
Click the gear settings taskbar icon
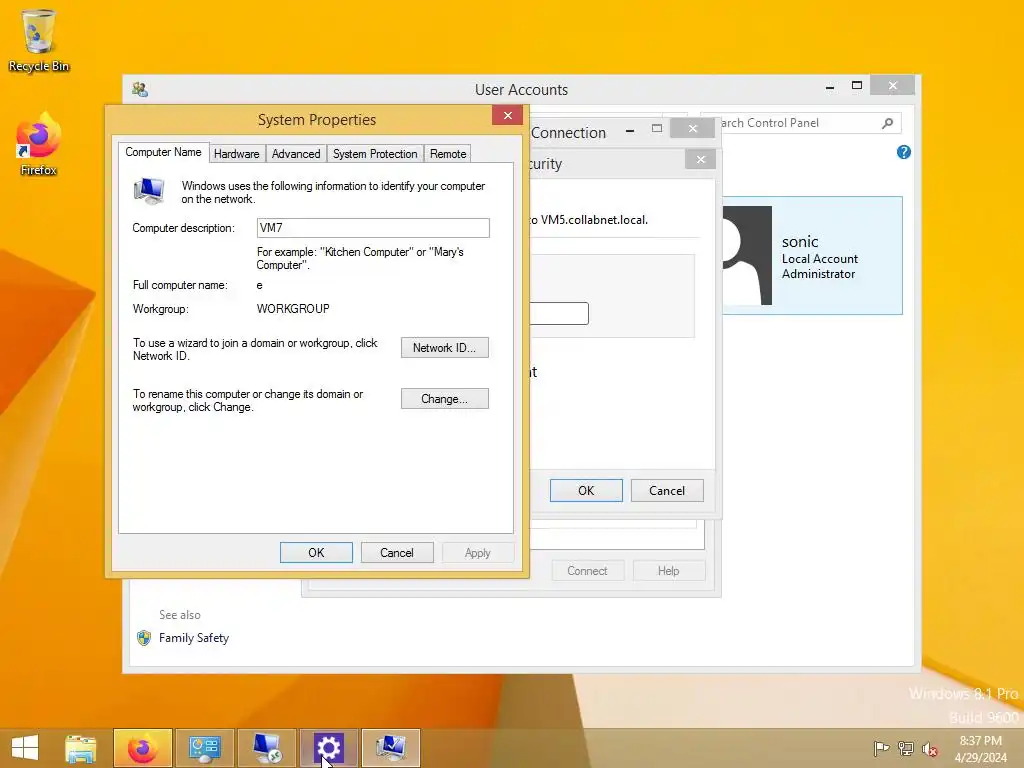328,748
